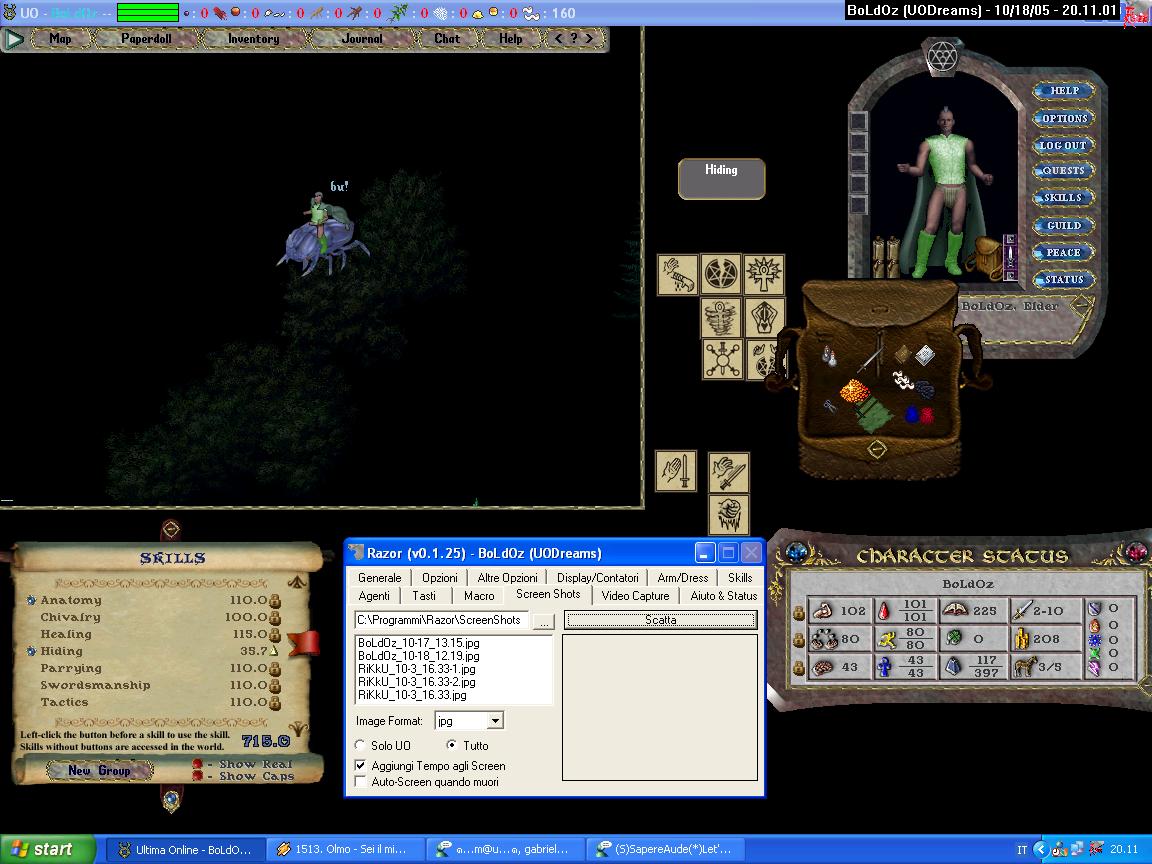Open the Image Format dropdown
This screenshot has width=1152, height=864.
point(495,721)
